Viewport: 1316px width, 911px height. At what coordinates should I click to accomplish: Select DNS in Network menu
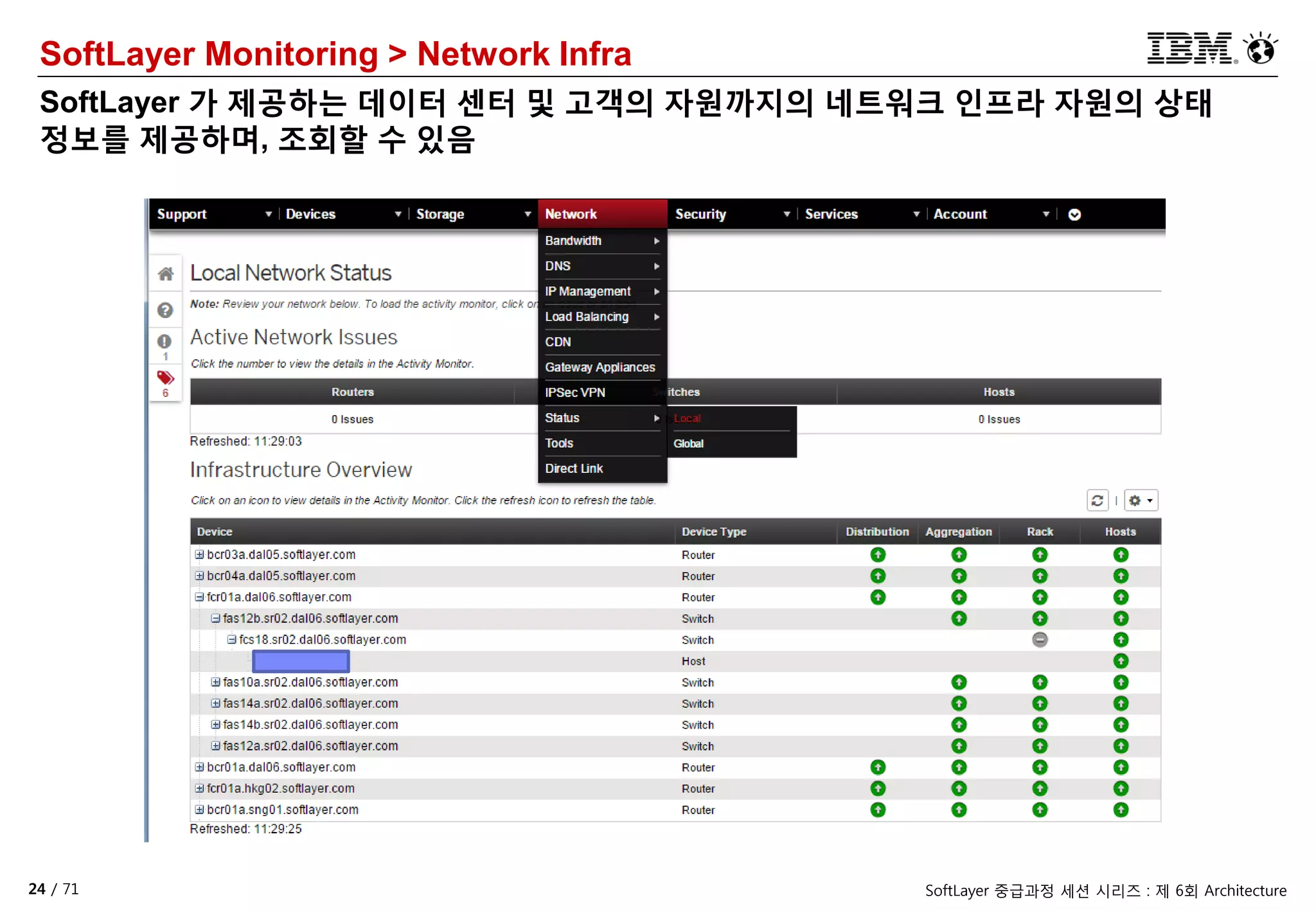pos(602,266)
